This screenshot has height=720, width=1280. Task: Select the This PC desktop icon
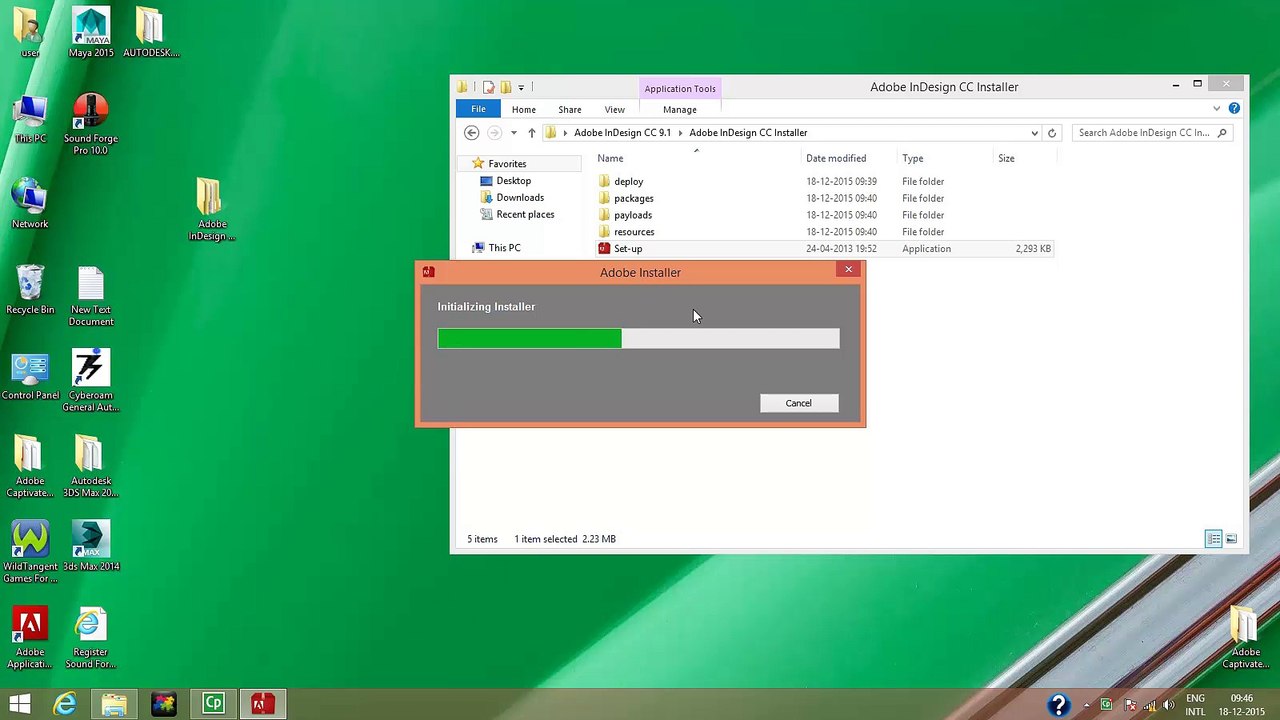pos(30,119)
